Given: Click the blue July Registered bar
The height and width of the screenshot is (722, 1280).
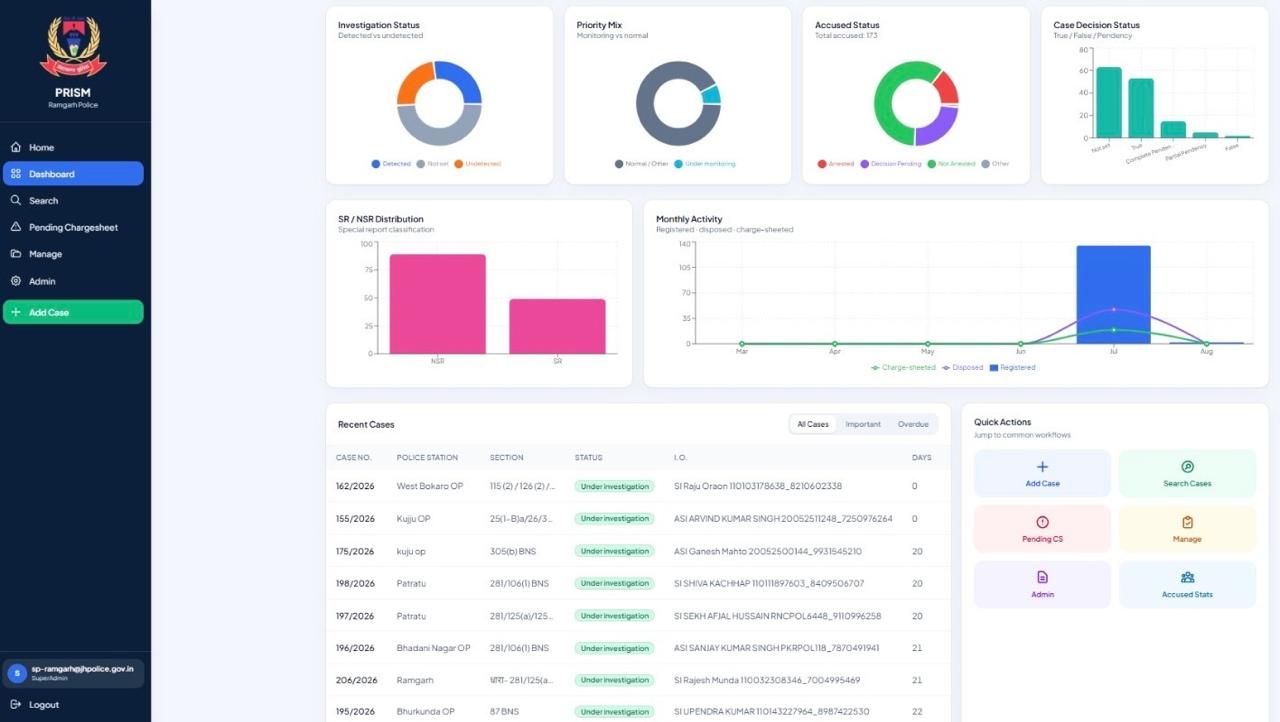Looking at the screenshot, I should tap(1113, 294).
